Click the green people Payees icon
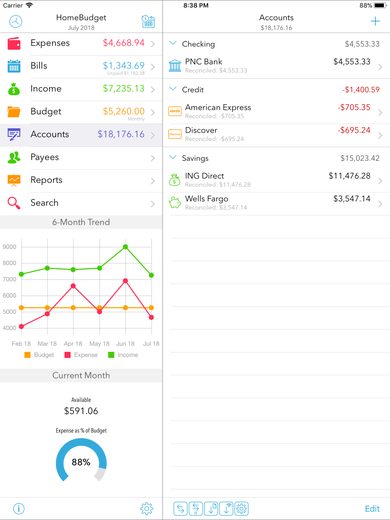 [x=14, y=157]
